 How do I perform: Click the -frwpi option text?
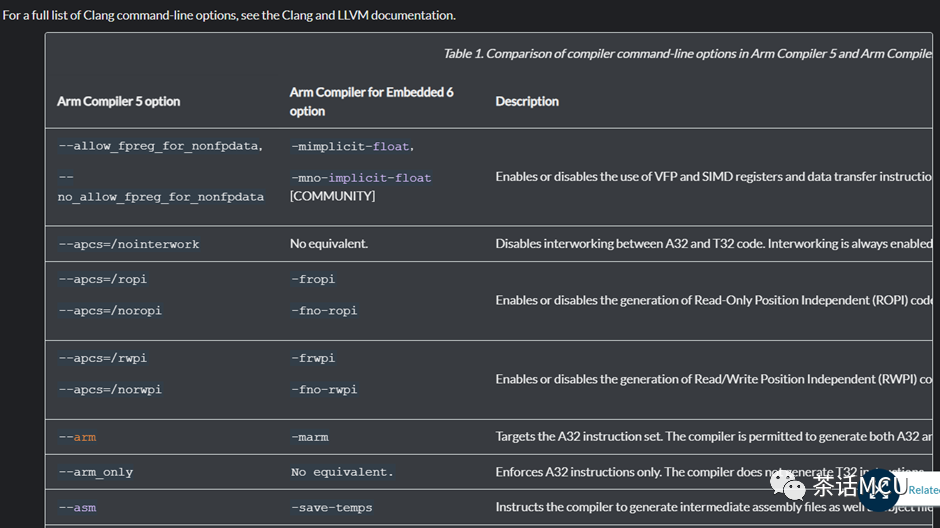312,358
